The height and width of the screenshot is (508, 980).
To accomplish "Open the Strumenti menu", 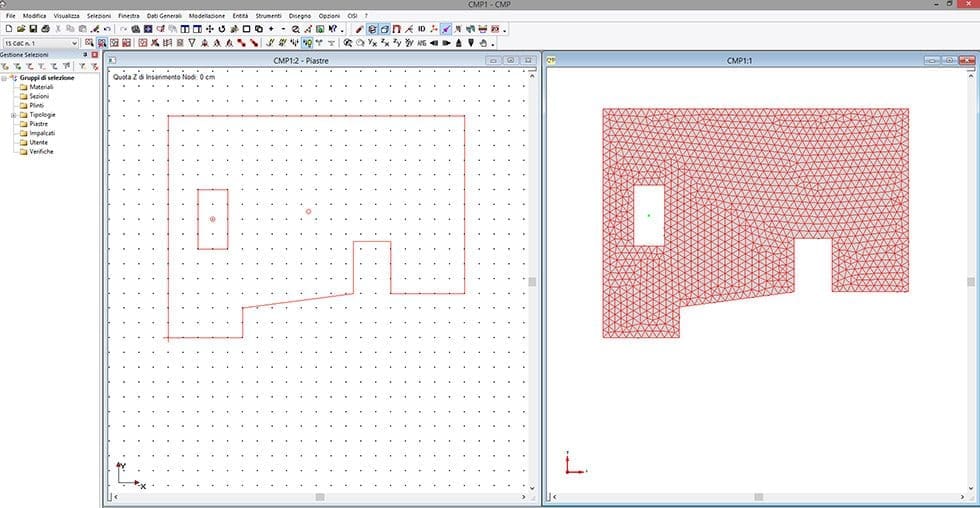I will [268, 16].
